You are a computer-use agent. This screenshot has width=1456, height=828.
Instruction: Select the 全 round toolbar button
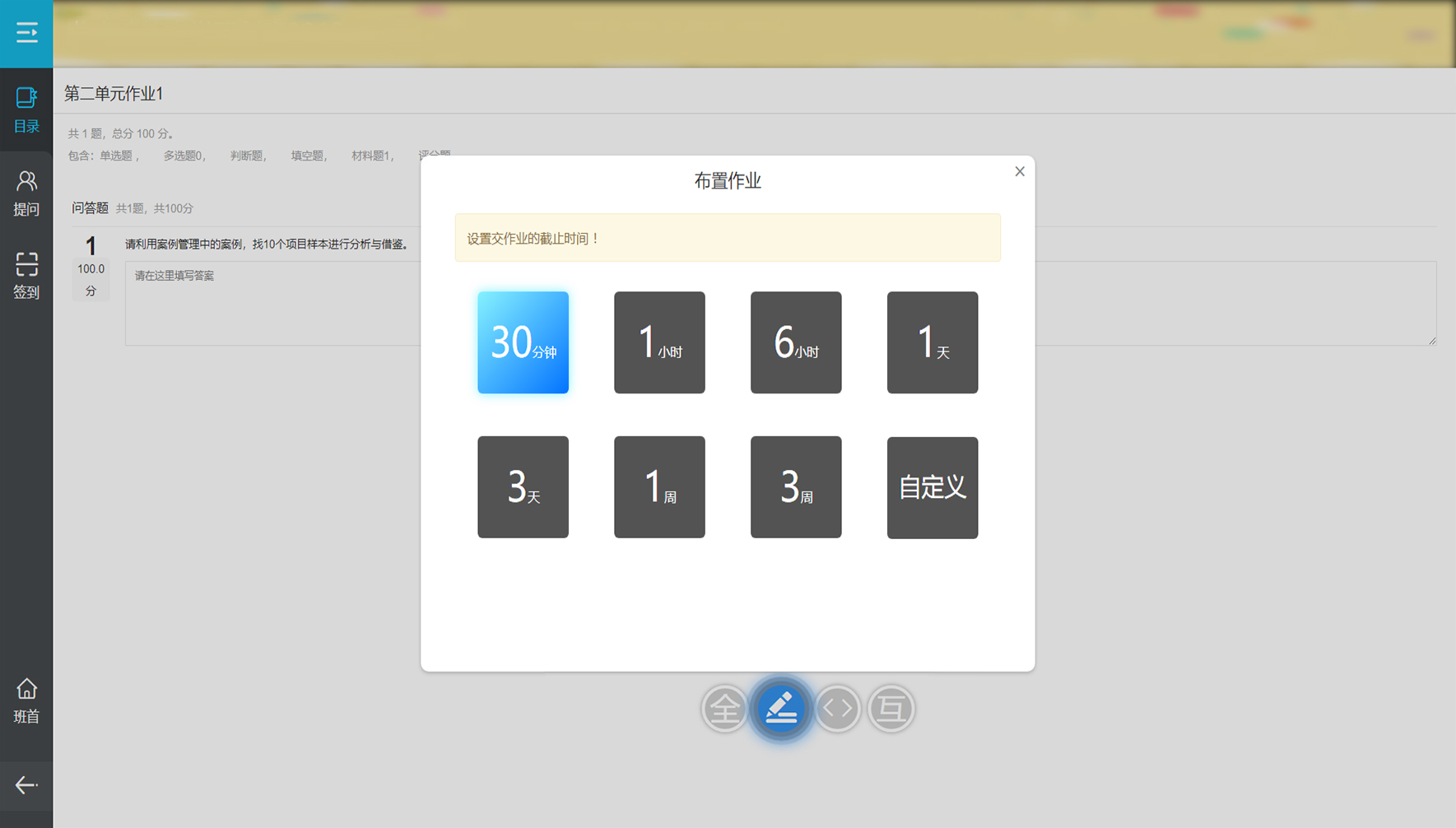(724, 708)
